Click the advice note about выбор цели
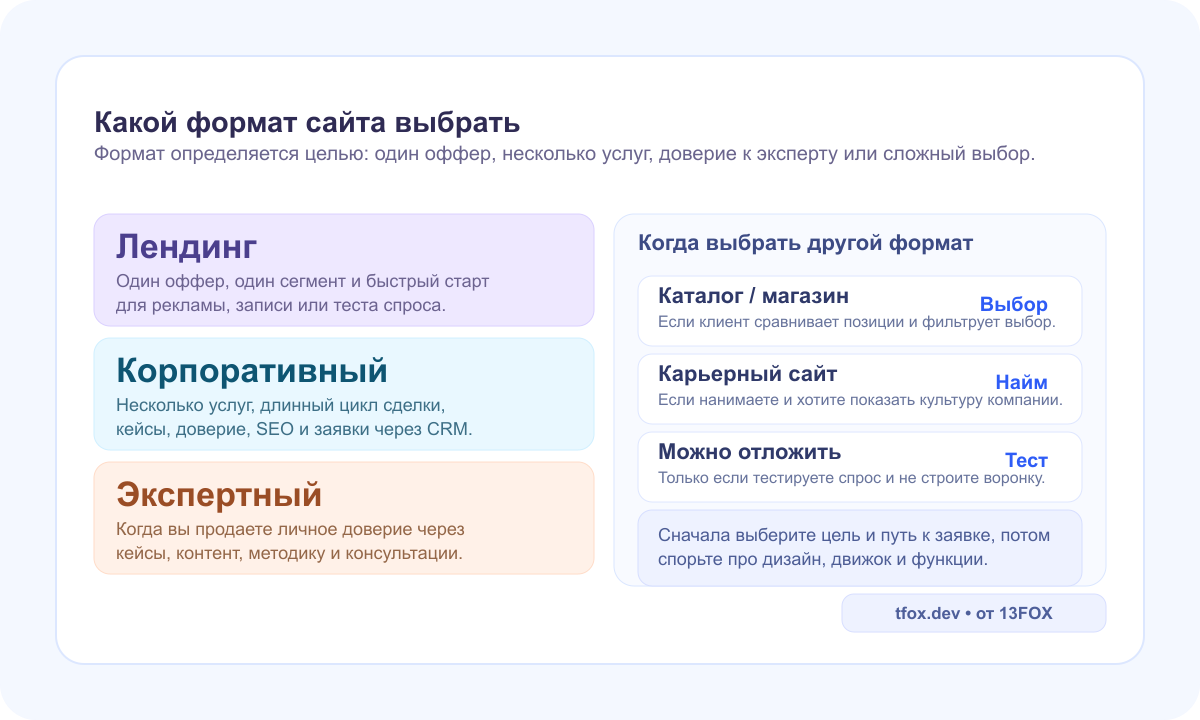 860,547
